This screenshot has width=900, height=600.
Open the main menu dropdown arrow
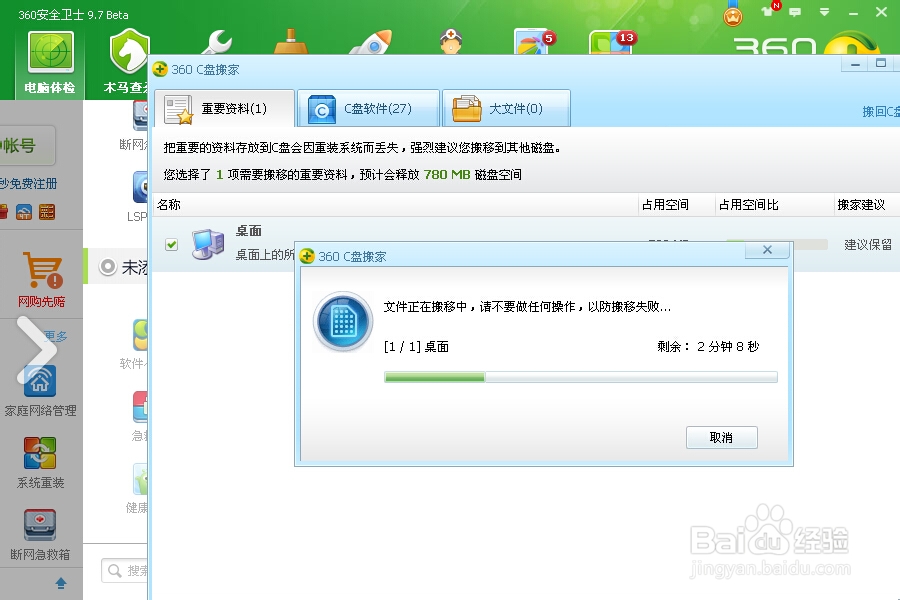pyautogui.click(x=824, y=12)
